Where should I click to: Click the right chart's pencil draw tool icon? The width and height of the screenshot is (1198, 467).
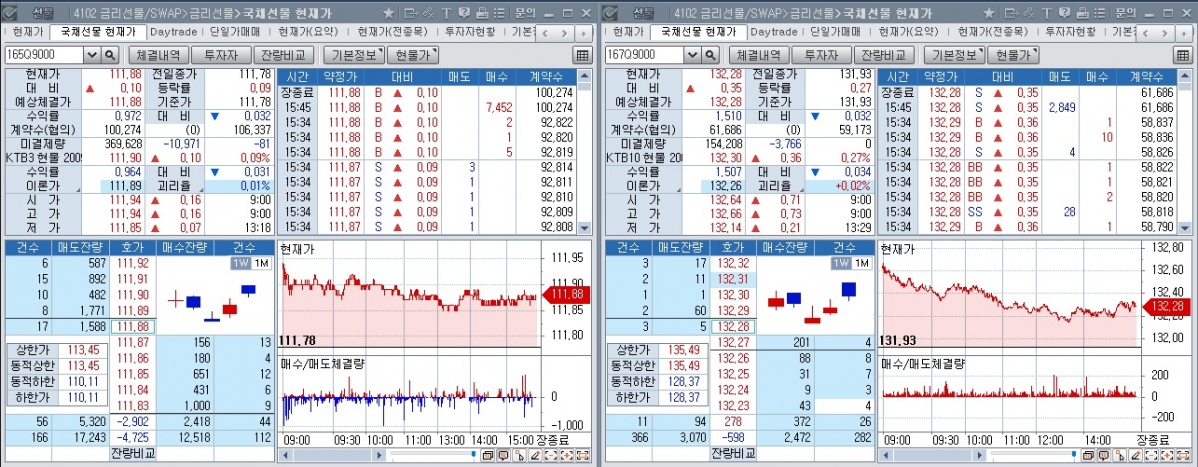coord(1136,456)
